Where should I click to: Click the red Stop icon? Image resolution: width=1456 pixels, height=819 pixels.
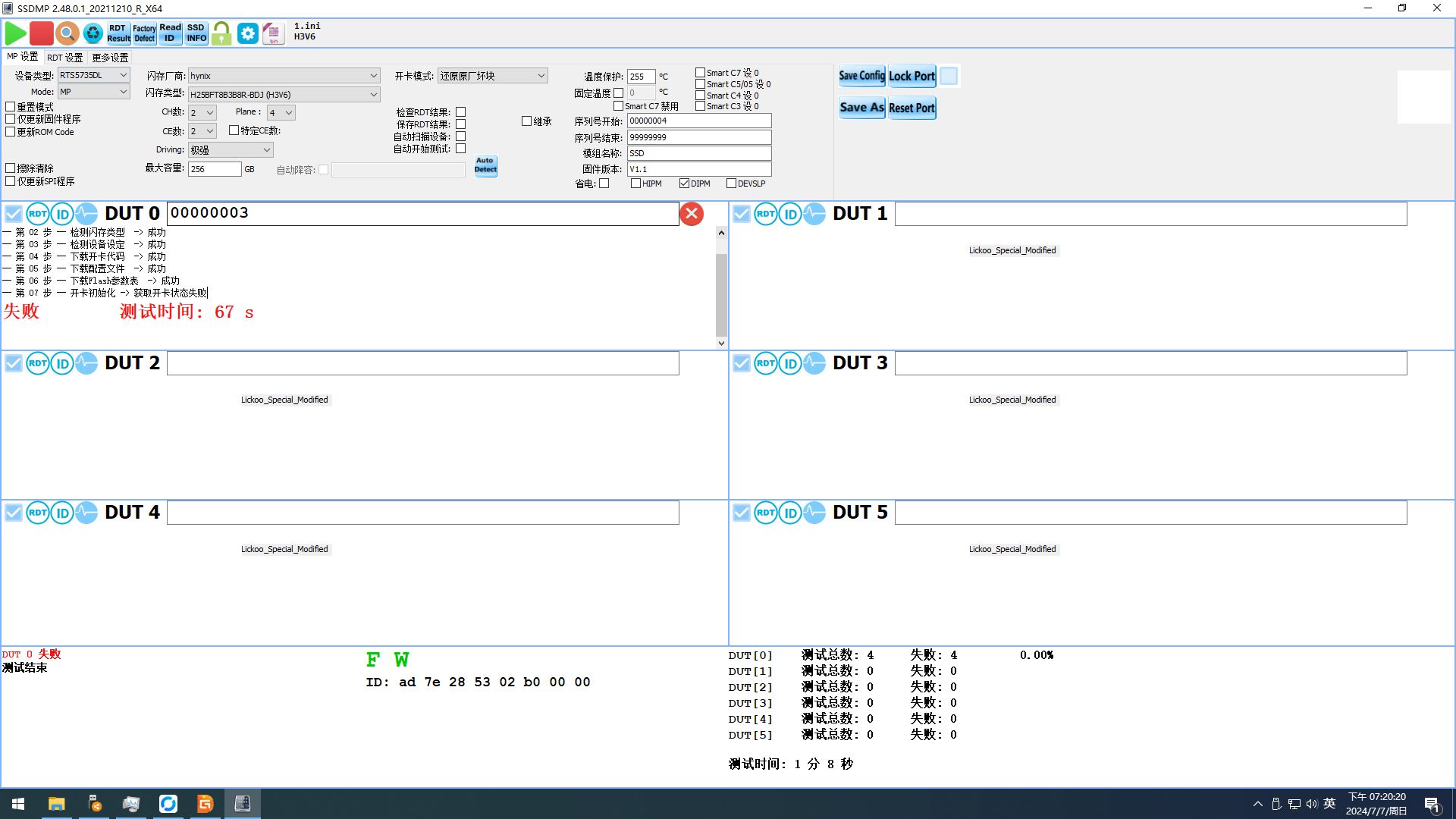tap(42, 33)
